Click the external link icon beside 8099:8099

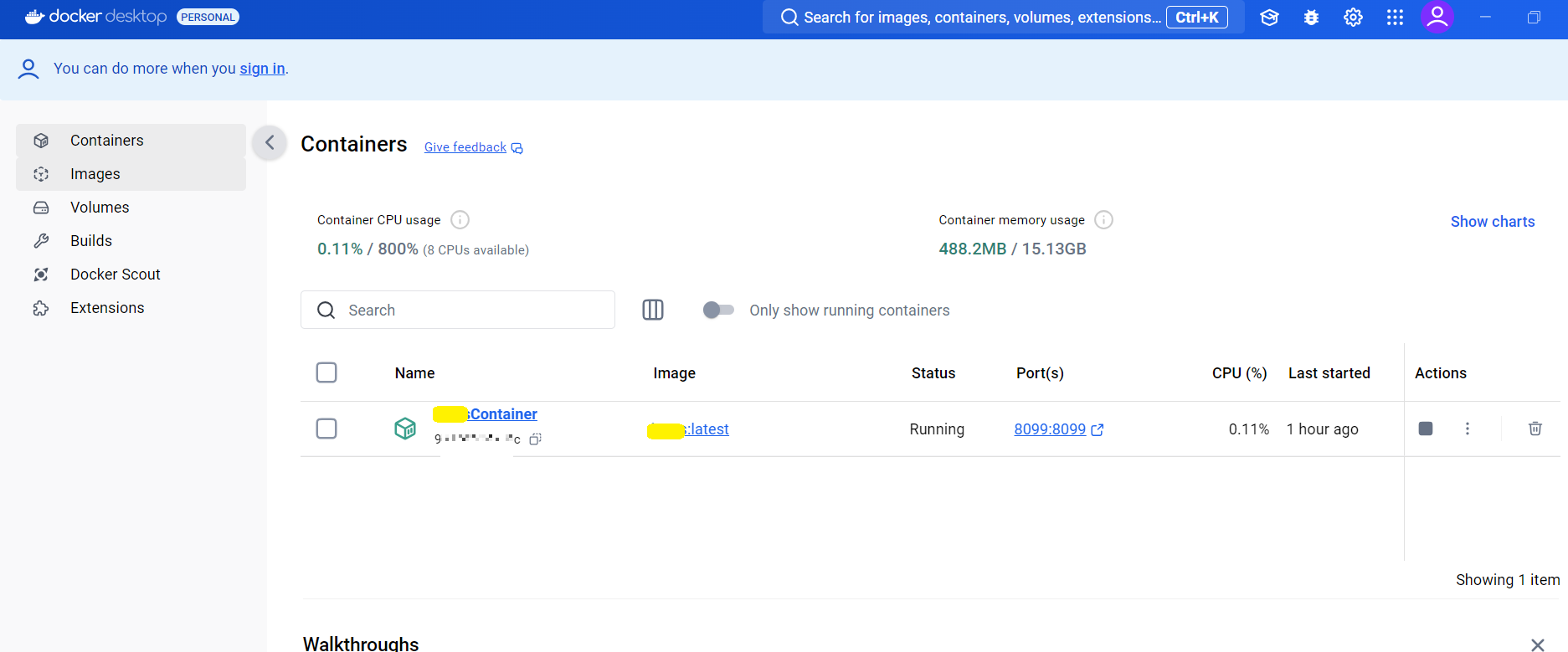click(x=1098, y=429)
